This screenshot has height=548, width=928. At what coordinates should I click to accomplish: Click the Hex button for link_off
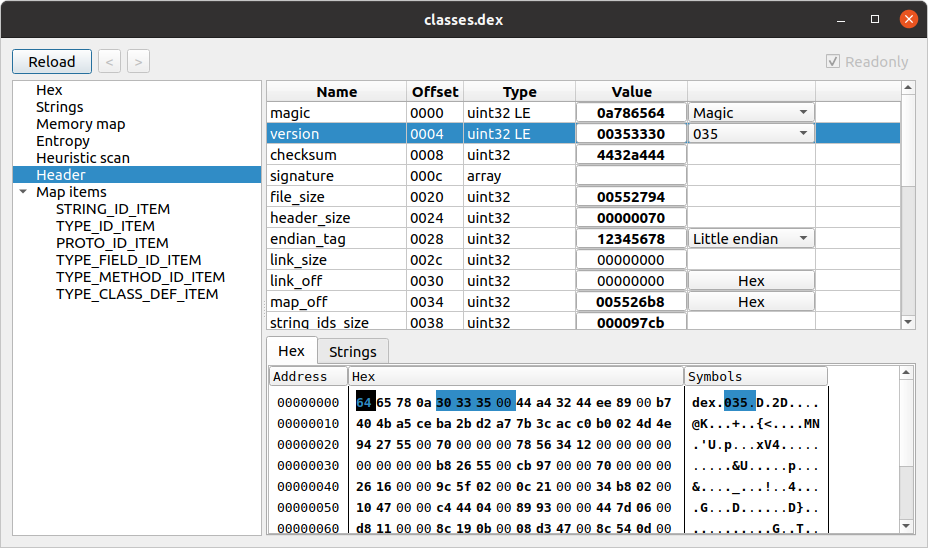(x=751, y=281)
